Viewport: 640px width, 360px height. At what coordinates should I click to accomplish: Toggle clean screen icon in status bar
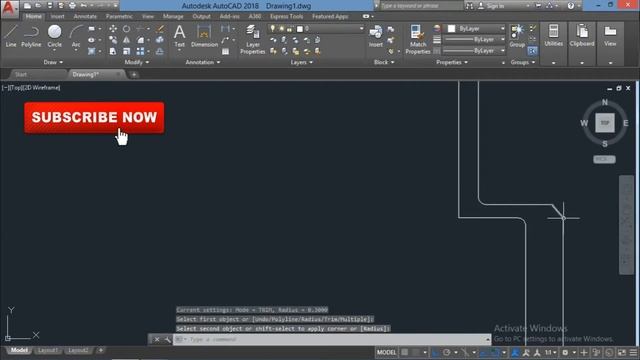pos(622,352)
